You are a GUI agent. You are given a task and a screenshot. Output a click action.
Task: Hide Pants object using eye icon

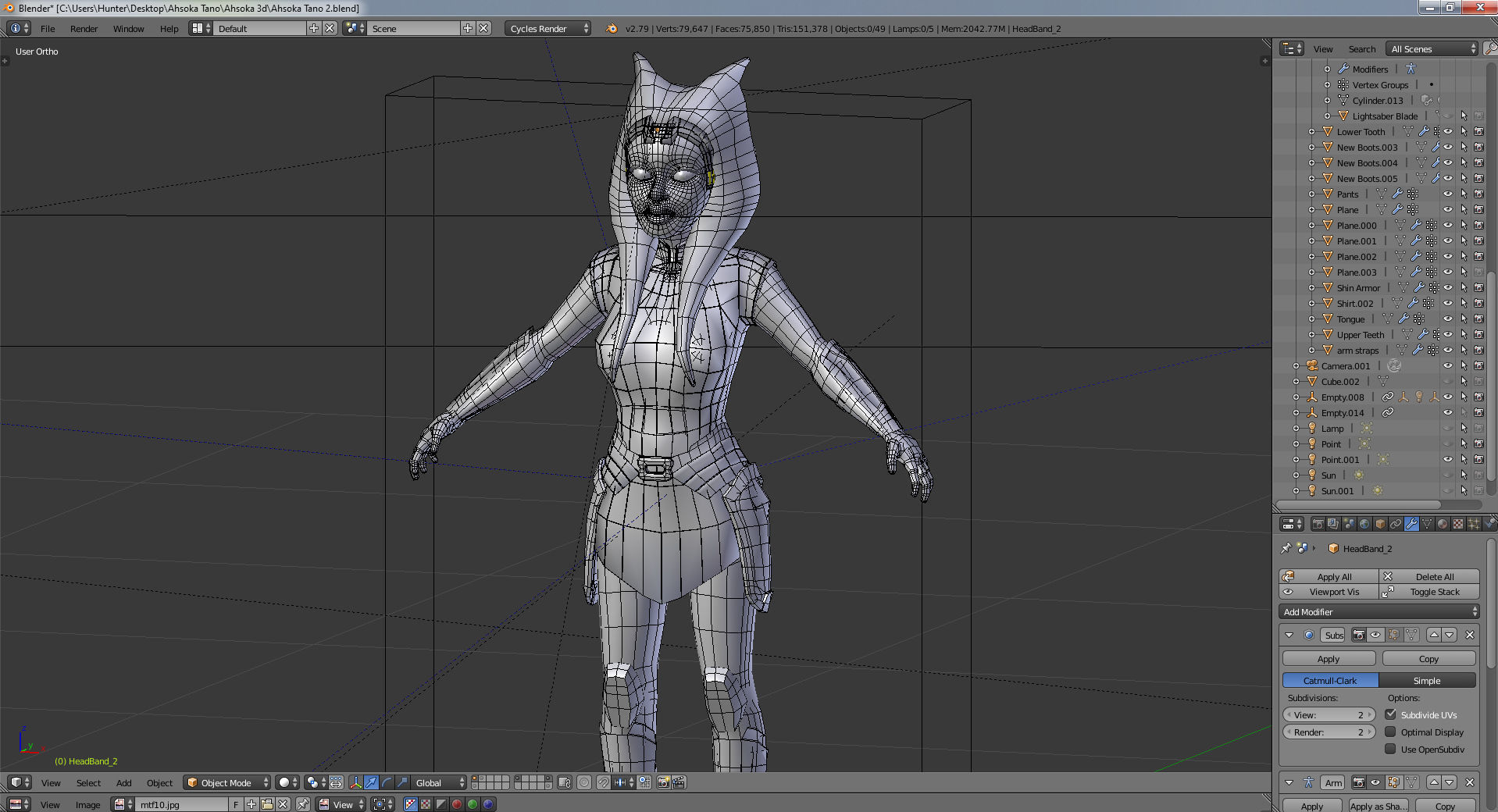click(x=1447, y=194)
